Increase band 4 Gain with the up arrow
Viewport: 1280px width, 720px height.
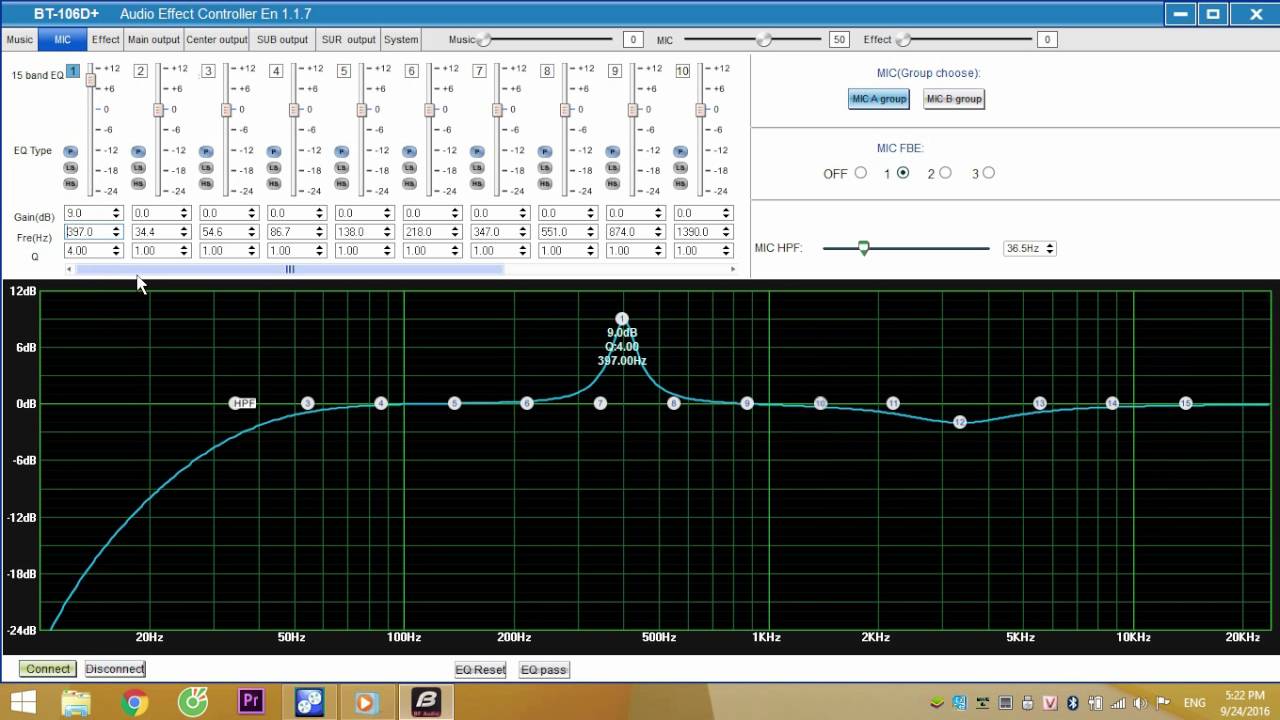click(x=320, y=210)
